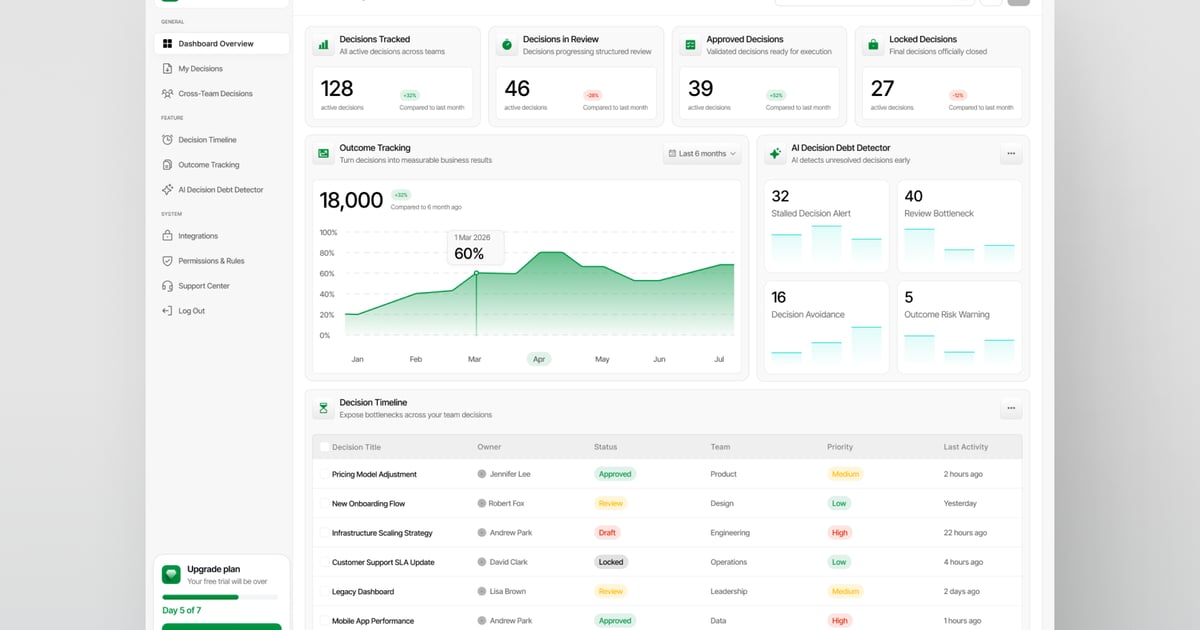
Task: Check the New Onboarding Flow row checkbox
Action: point(324,503)
